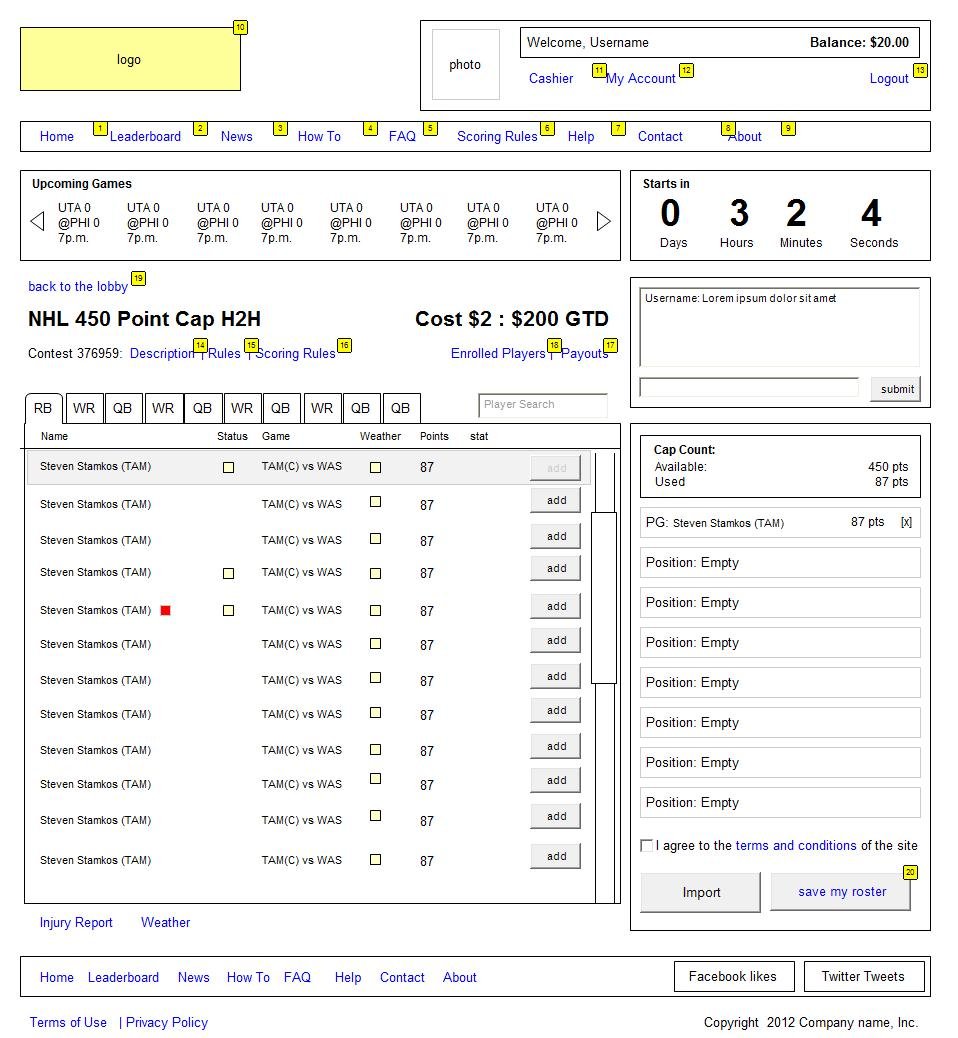The height and width of the screenshot is (1038, 958).
Task: Toggle Weather checkbox in third player row
Action: 375,539
